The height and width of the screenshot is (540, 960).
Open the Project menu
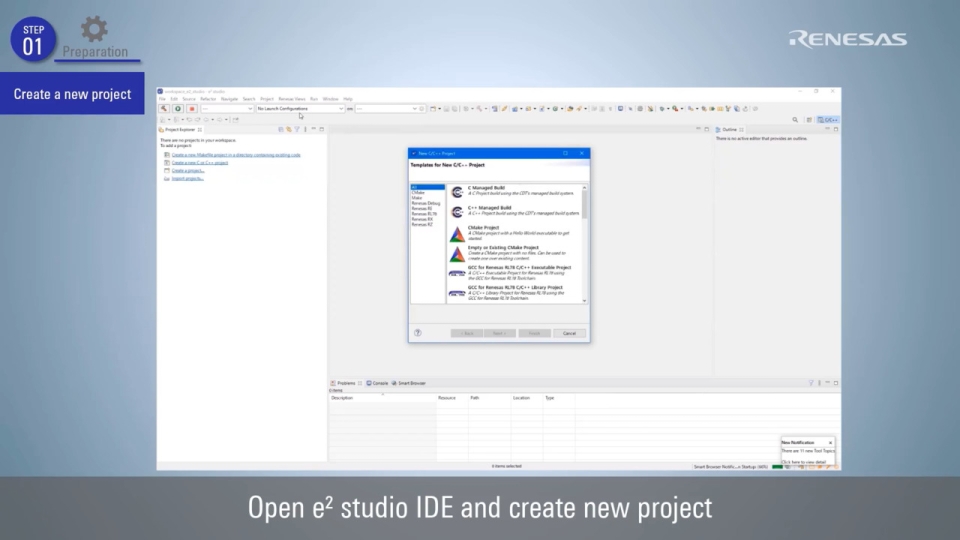(x=267, y=99)
